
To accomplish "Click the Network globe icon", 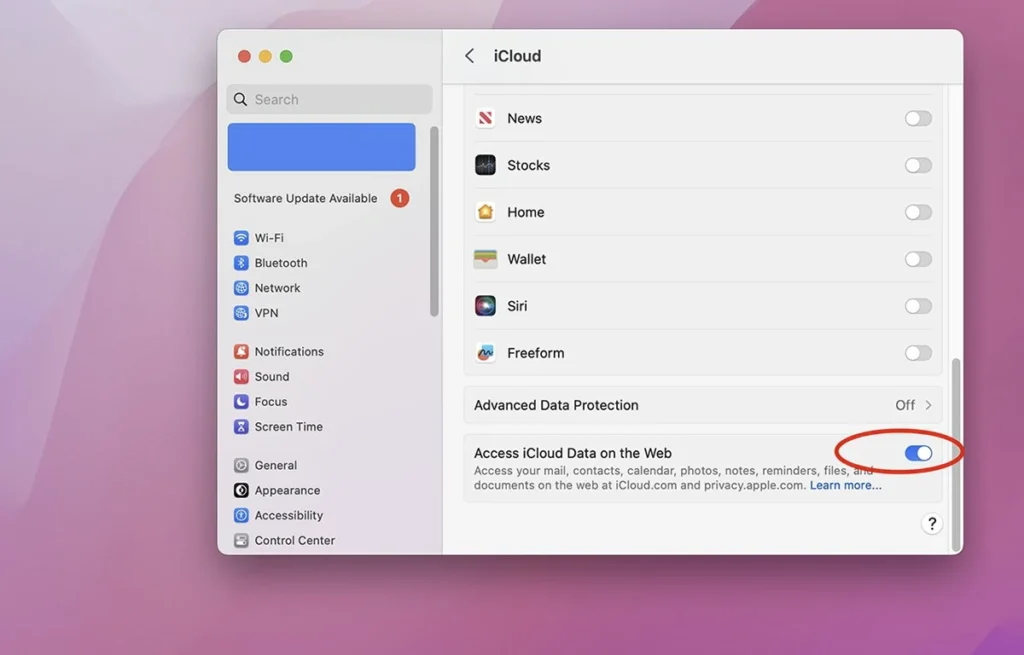I will [241, 288].
